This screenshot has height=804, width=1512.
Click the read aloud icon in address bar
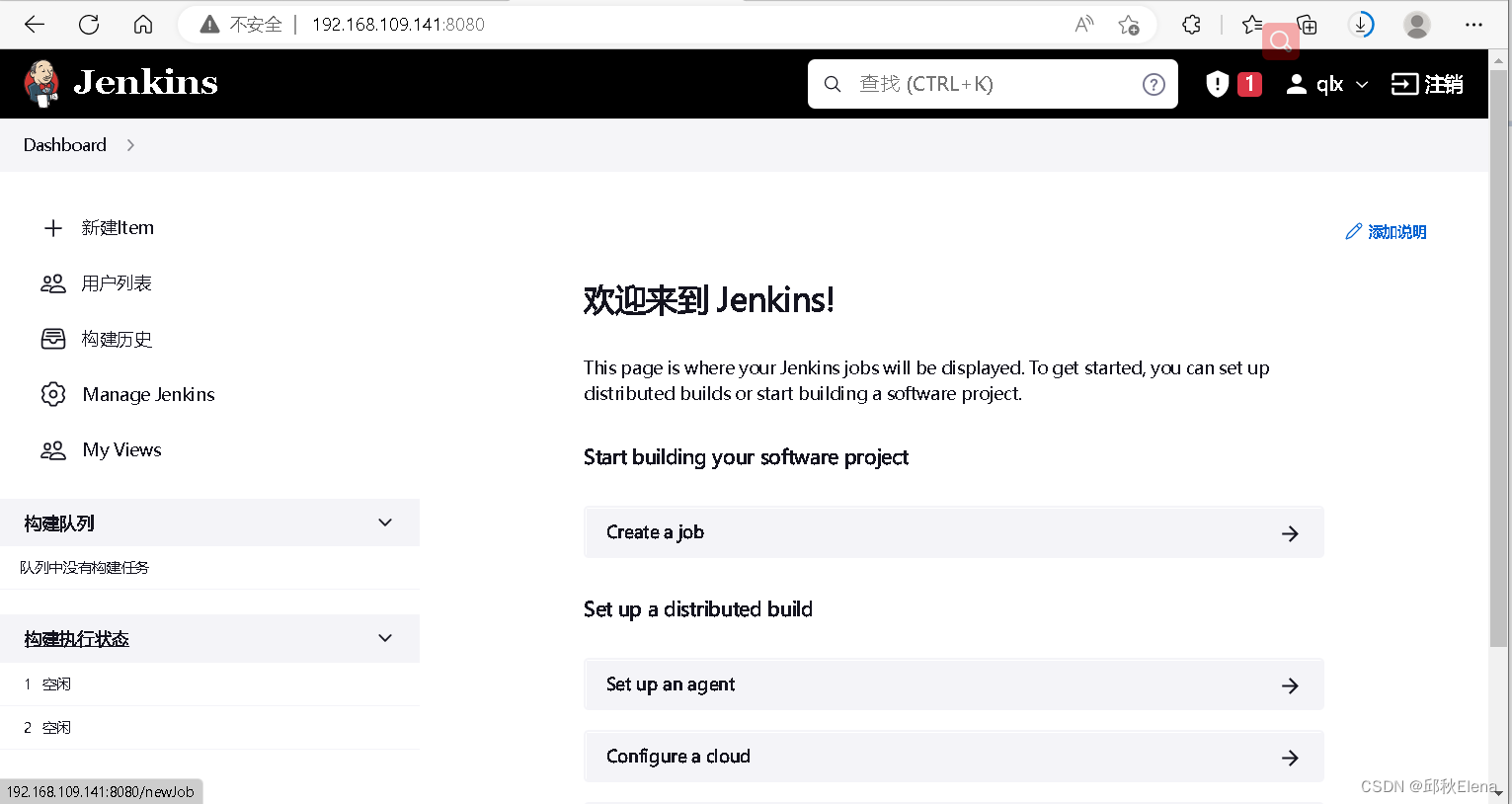1084,25
